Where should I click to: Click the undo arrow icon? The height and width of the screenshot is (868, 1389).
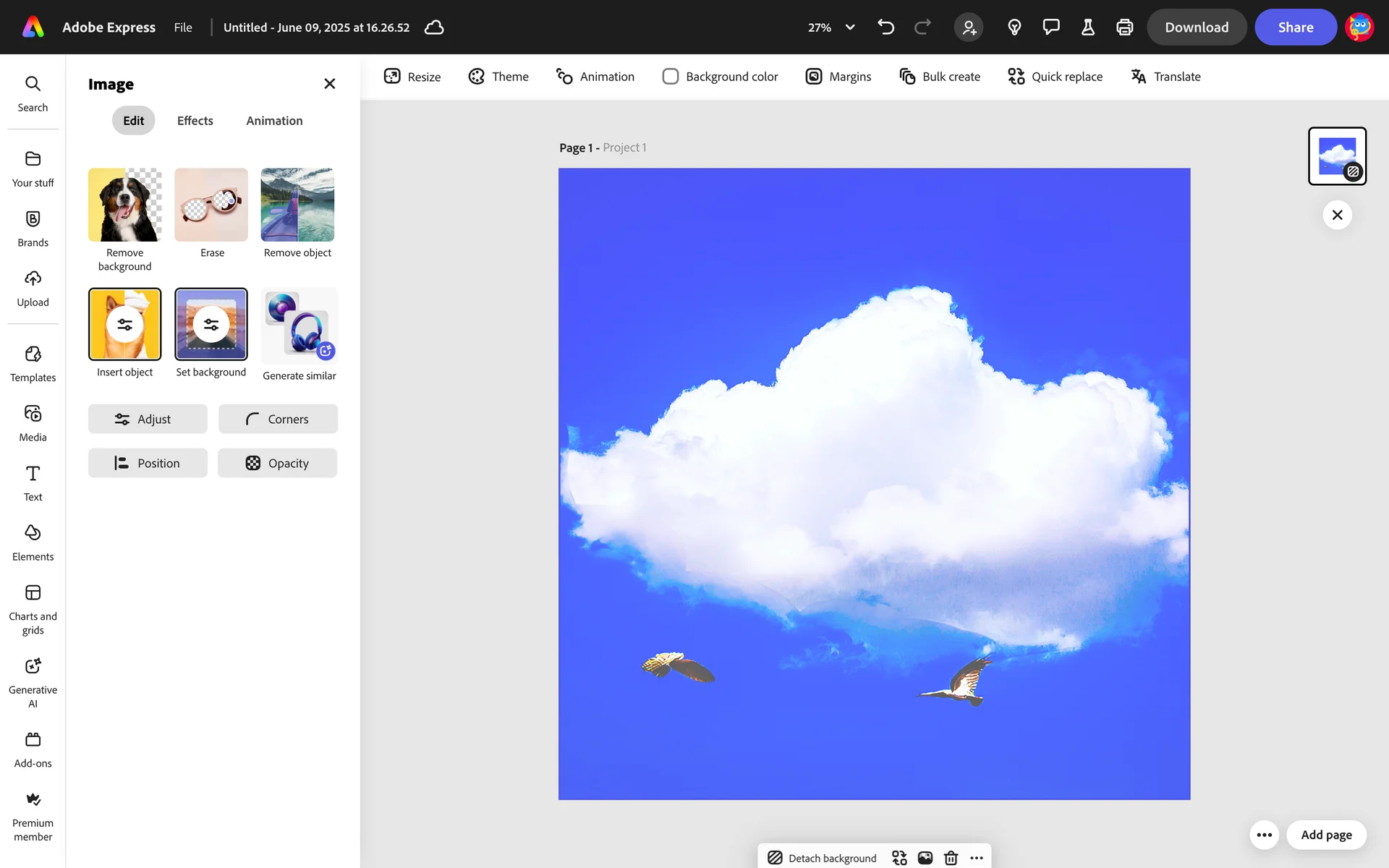(885, 27)
